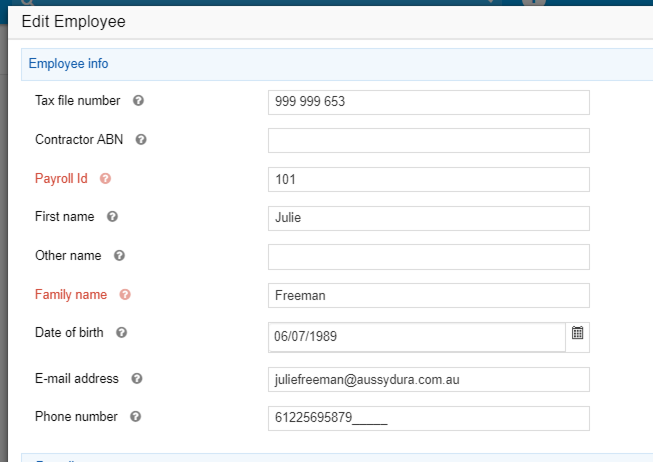Focus the Phone number input field

pos(428,418)
